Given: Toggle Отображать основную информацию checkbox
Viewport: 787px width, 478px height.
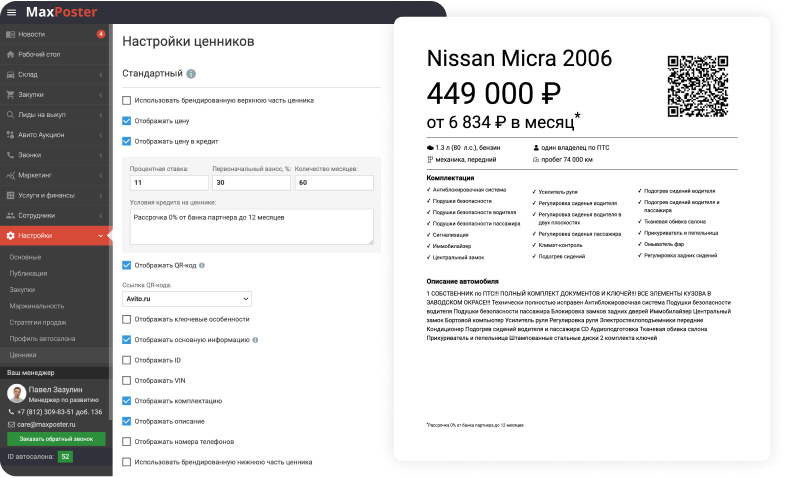Looking at the screenshot, I should (126, 339).
